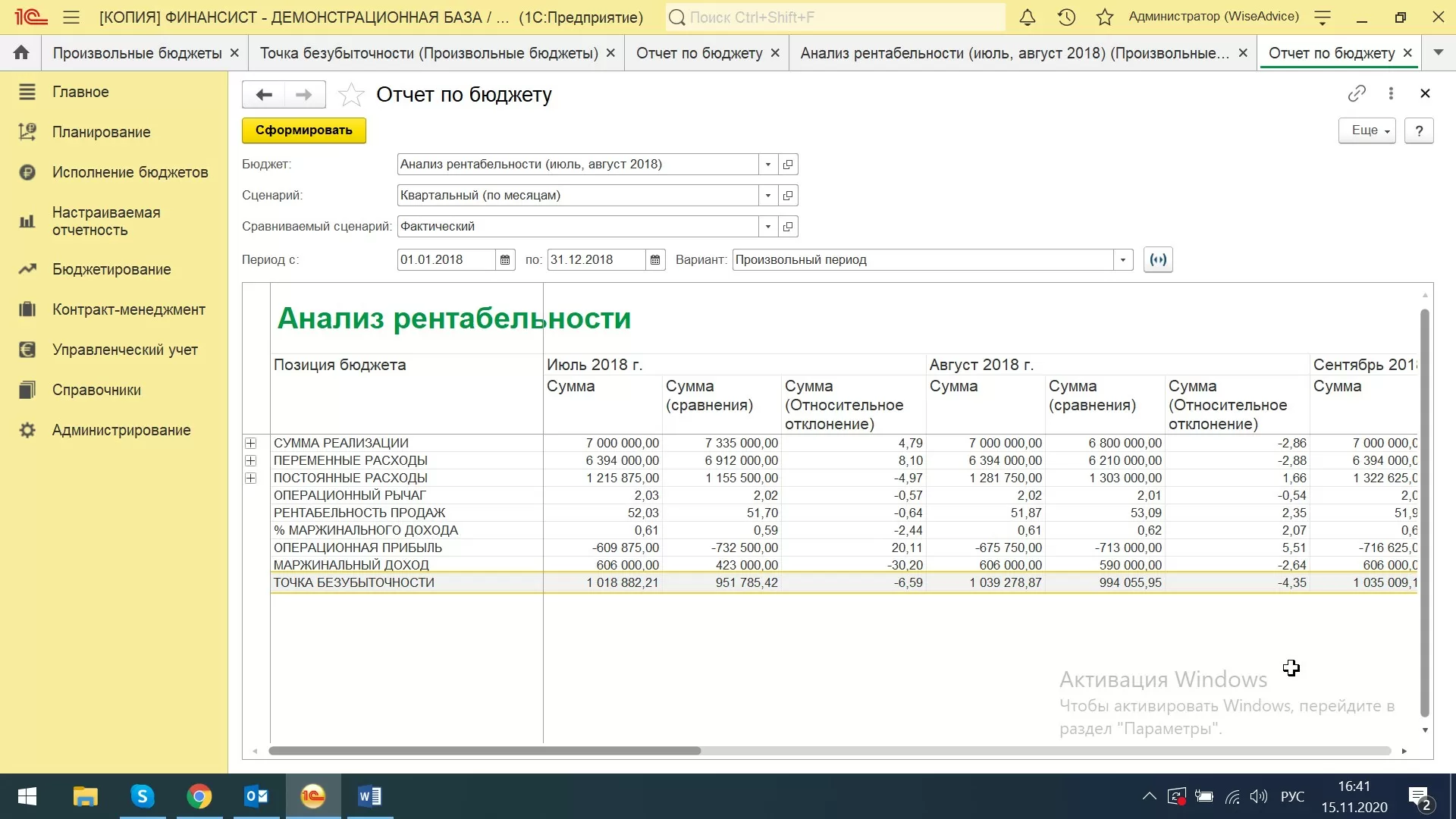The height and width of the screenshot is (819, 1456).
Task: Open Бюджетирование section in sidebar
Action: (x=111, y=269)
